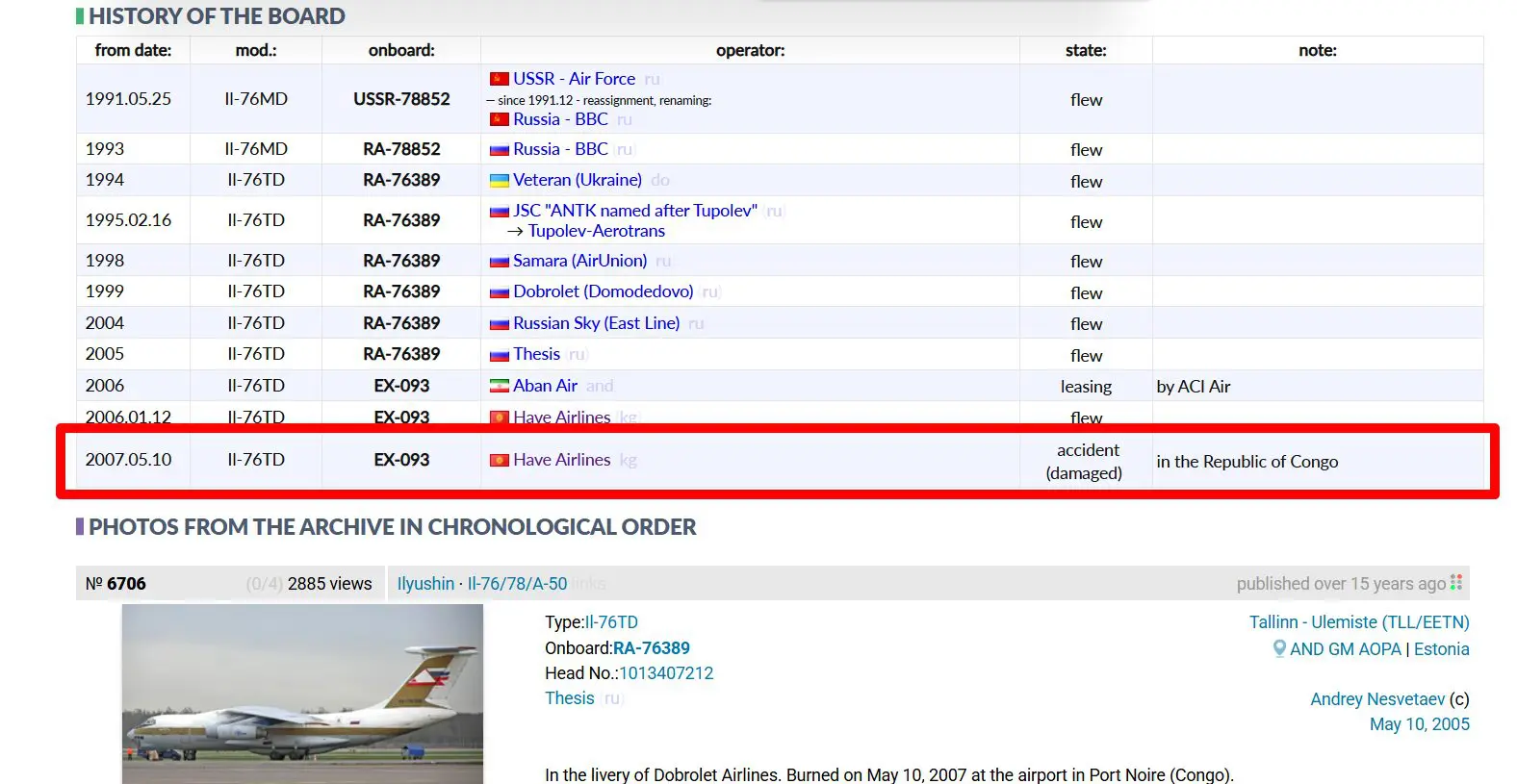Screen dimensions: 1517x784
Task: Click photographer Andrey Nesvetaev's name
Action: pyautogui.click(x=1377, y=699)
